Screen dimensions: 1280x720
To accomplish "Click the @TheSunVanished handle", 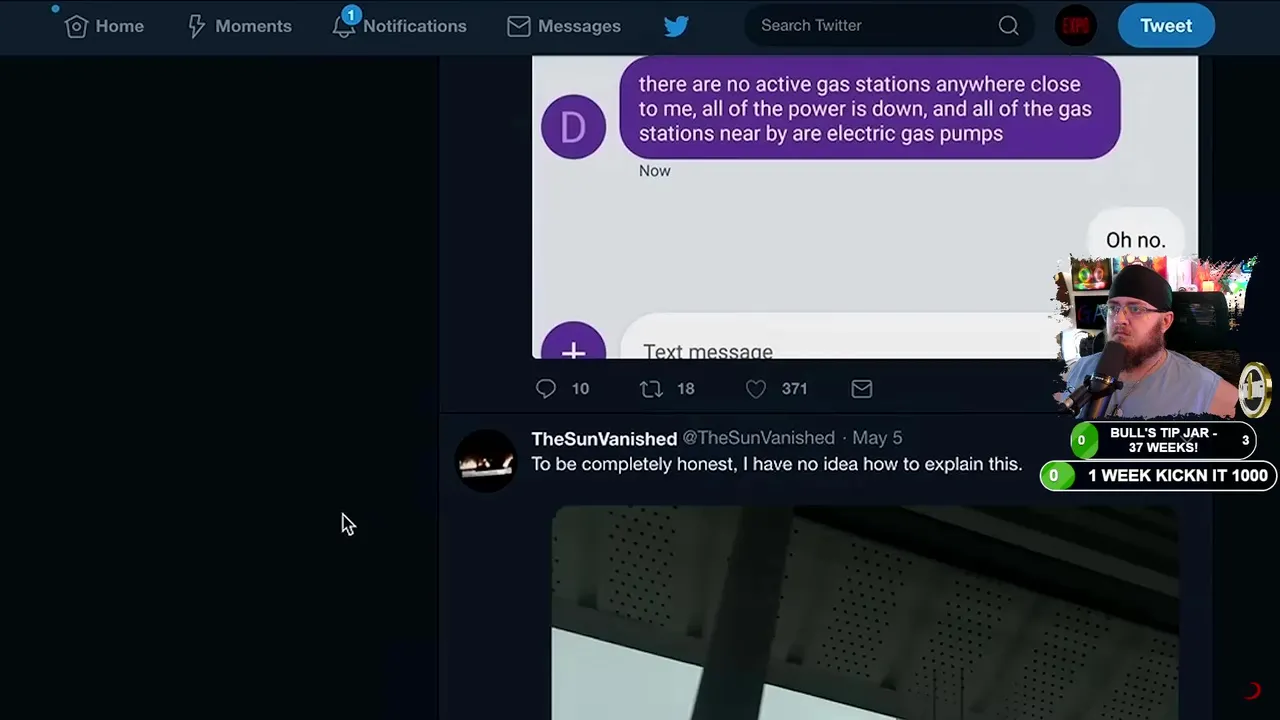I will (758, 438).
